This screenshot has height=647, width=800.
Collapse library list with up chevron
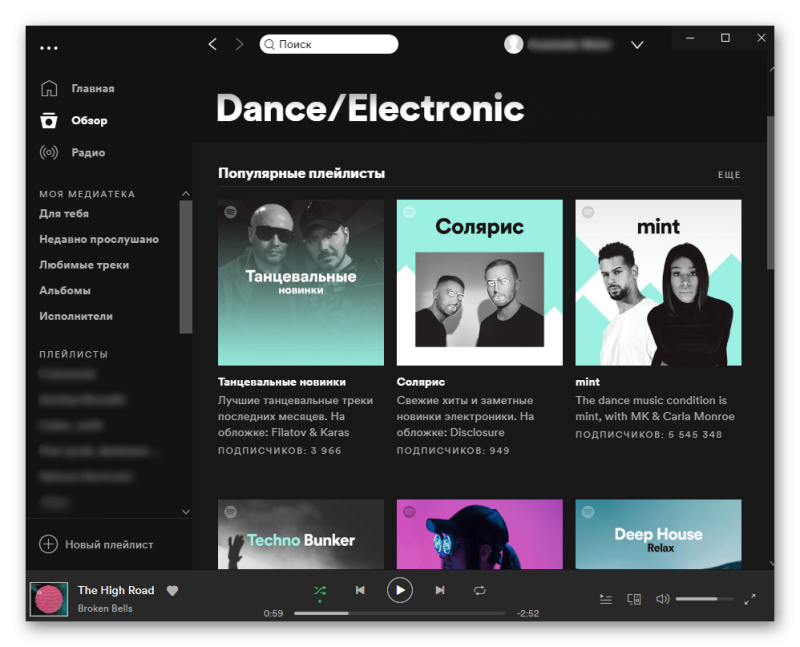click(186, 193)
